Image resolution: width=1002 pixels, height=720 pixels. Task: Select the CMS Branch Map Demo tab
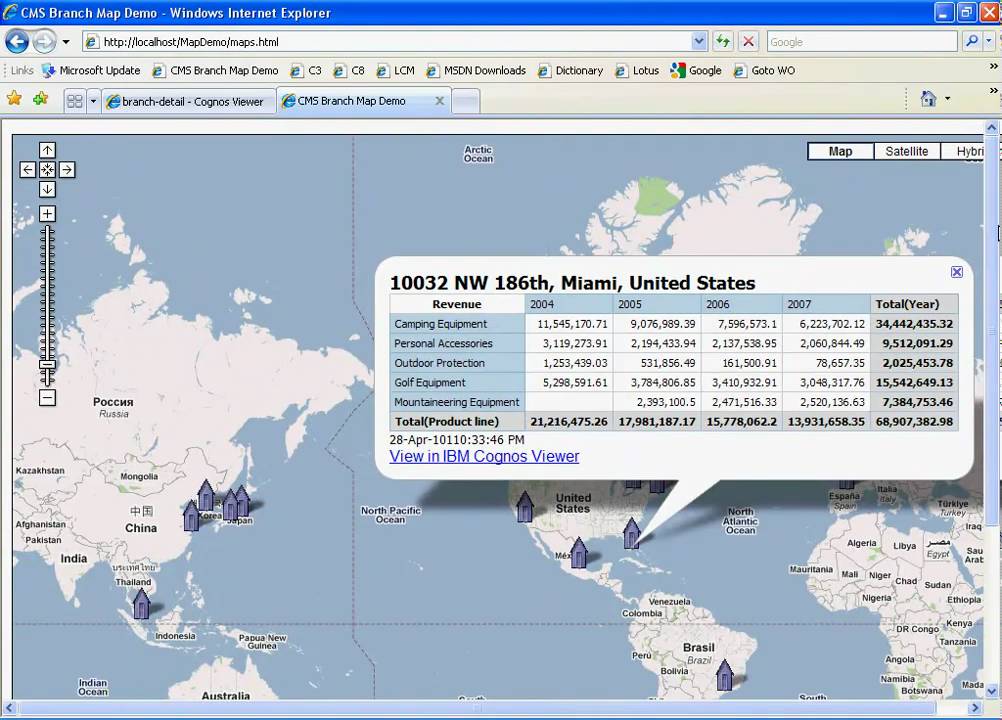click(x=364, y=101)
